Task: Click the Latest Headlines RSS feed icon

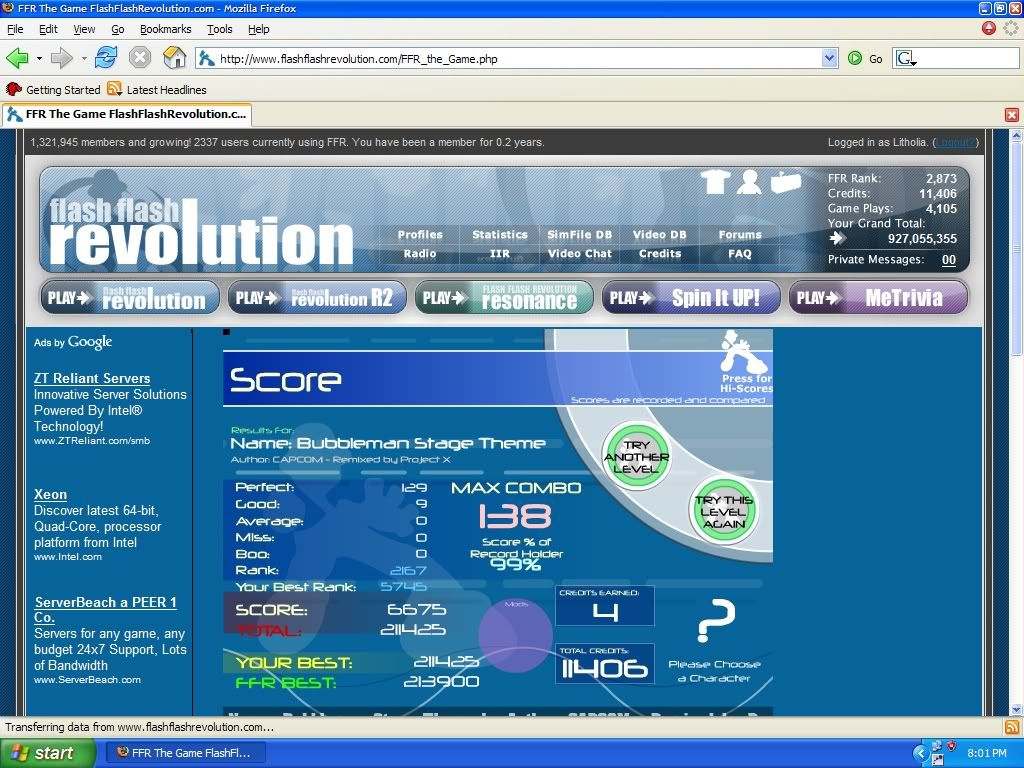Action: (115, 89)
